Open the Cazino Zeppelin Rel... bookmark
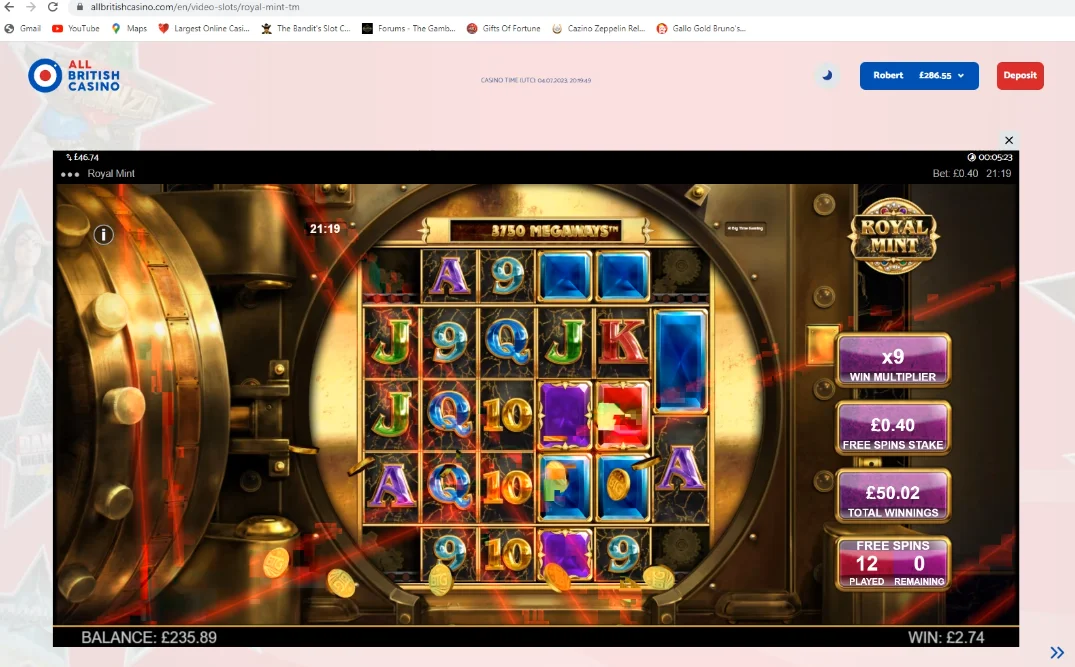Image resolution: width=1075 pixels, height=667 pixels. click(x=599, y=28)
